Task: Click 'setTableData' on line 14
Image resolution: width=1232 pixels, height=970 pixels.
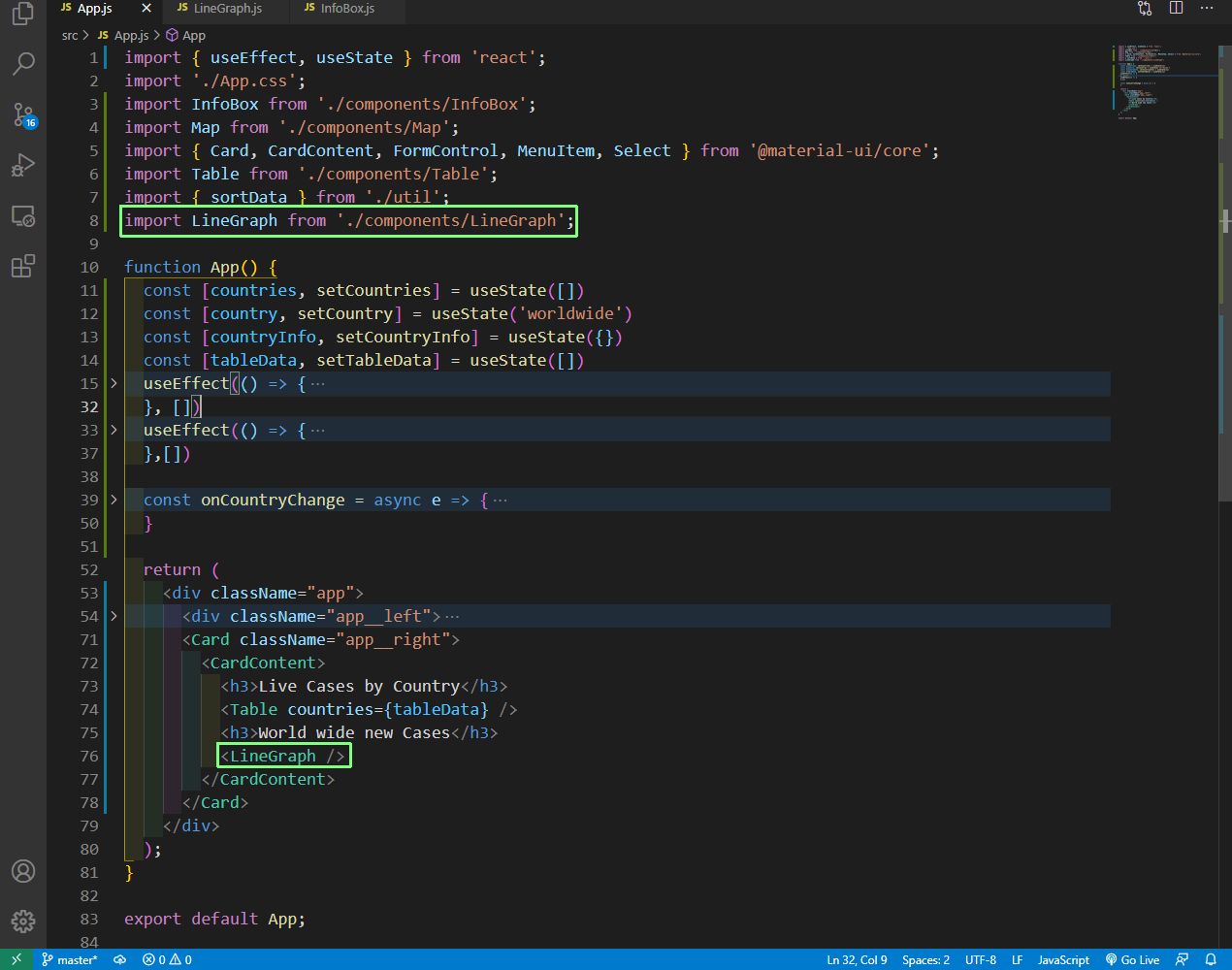Action: 373,360
